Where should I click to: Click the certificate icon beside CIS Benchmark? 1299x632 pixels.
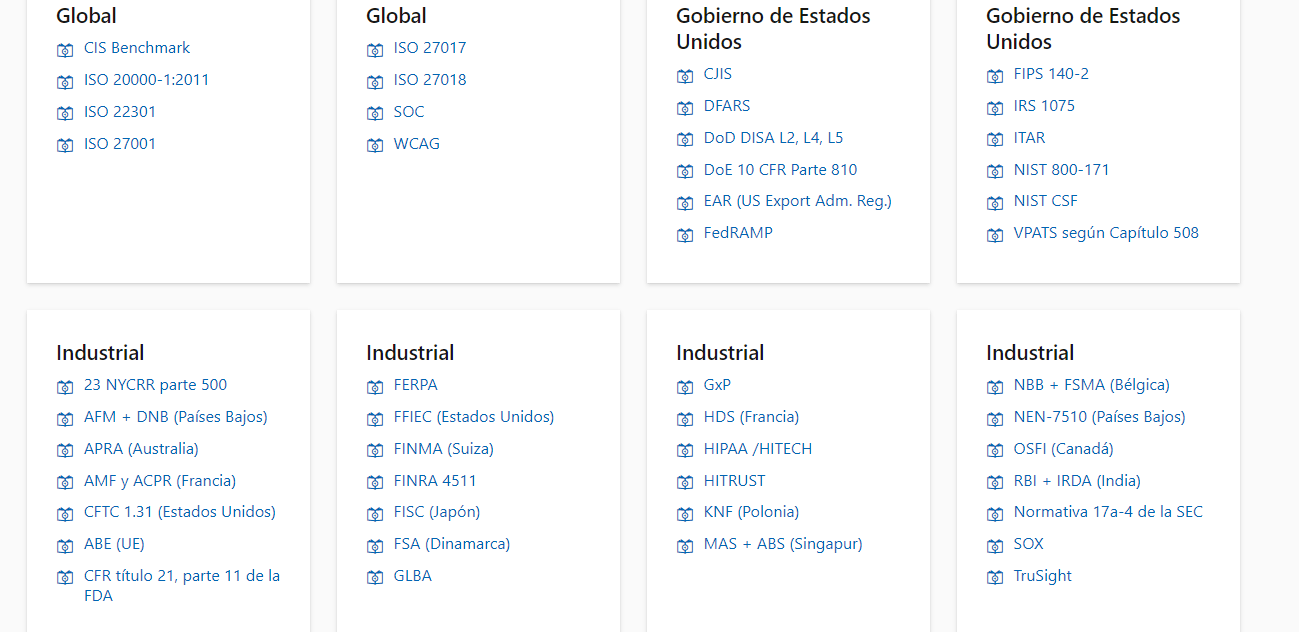65,50
